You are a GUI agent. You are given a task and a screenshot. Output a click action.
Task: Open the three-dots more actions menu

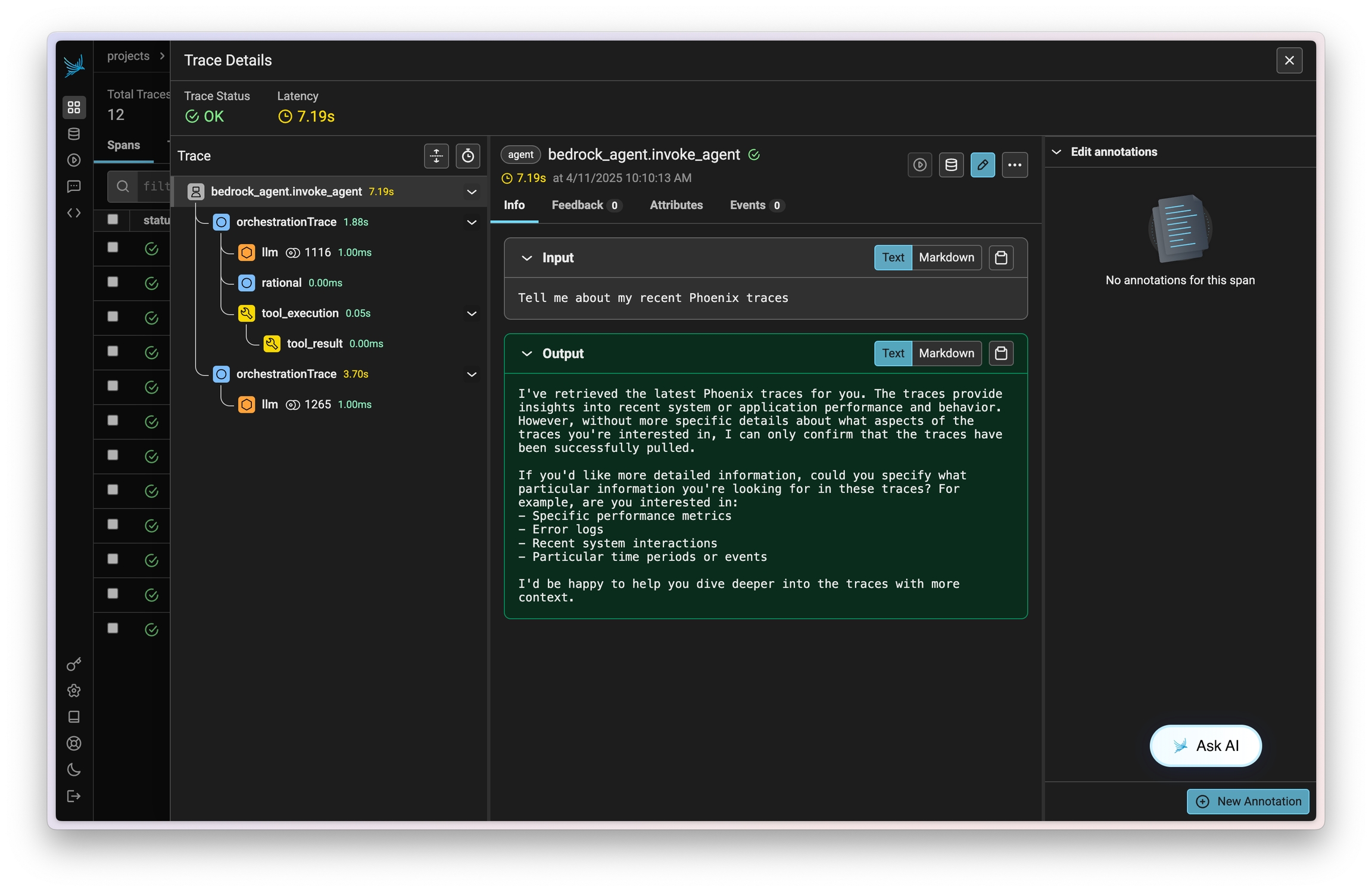[x=1015, y=165]
